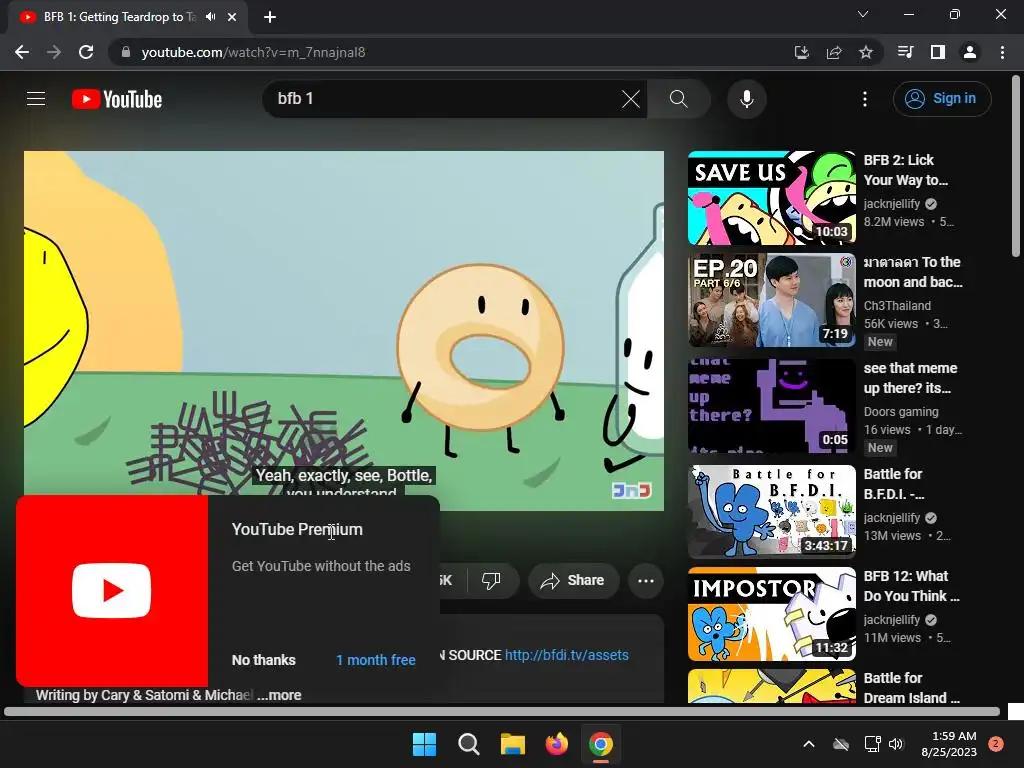Screen dimensions: 1024x768
Task: Open the bfdi.tv/assets link
Action: pyautogui.click(x=566, y=655)
